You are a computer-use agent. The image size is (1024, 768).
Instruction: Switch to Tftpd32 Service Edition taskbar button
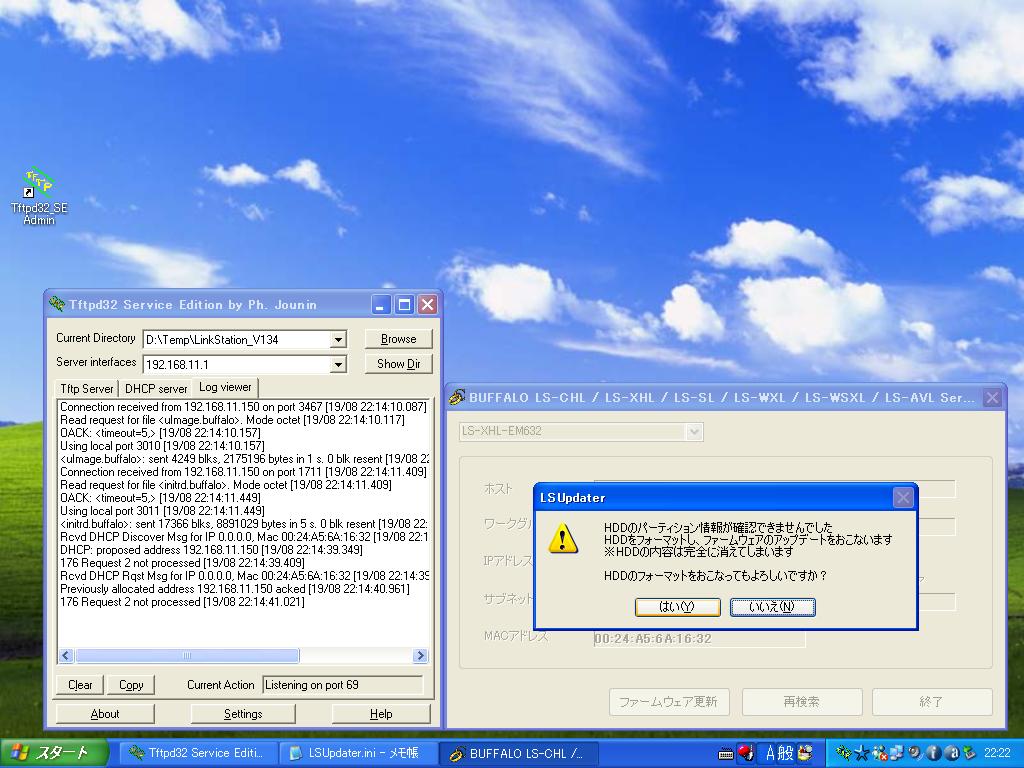[x=197, y=753]
